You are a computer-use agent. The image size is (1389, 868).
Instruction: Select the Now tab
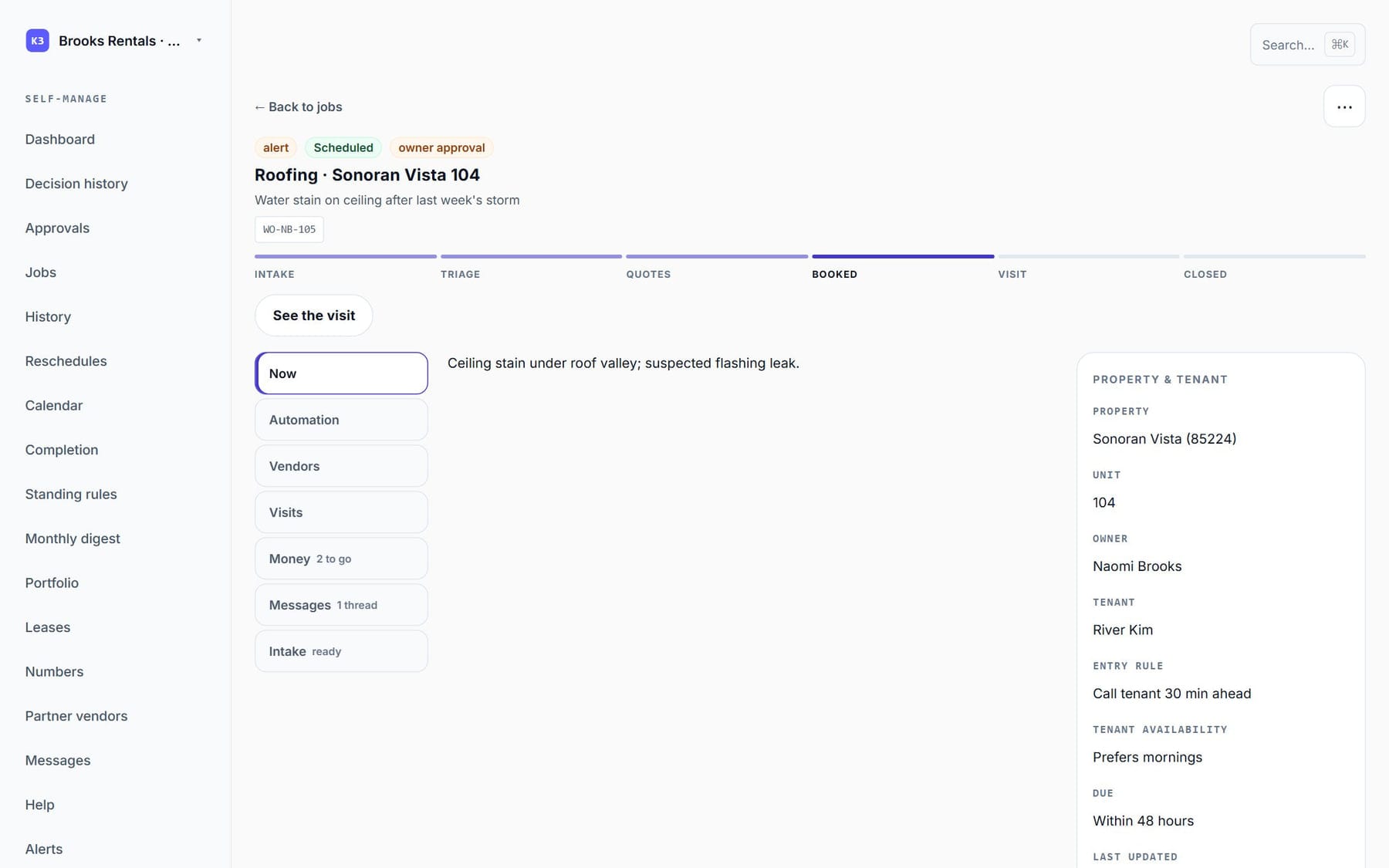coord(341,373)
